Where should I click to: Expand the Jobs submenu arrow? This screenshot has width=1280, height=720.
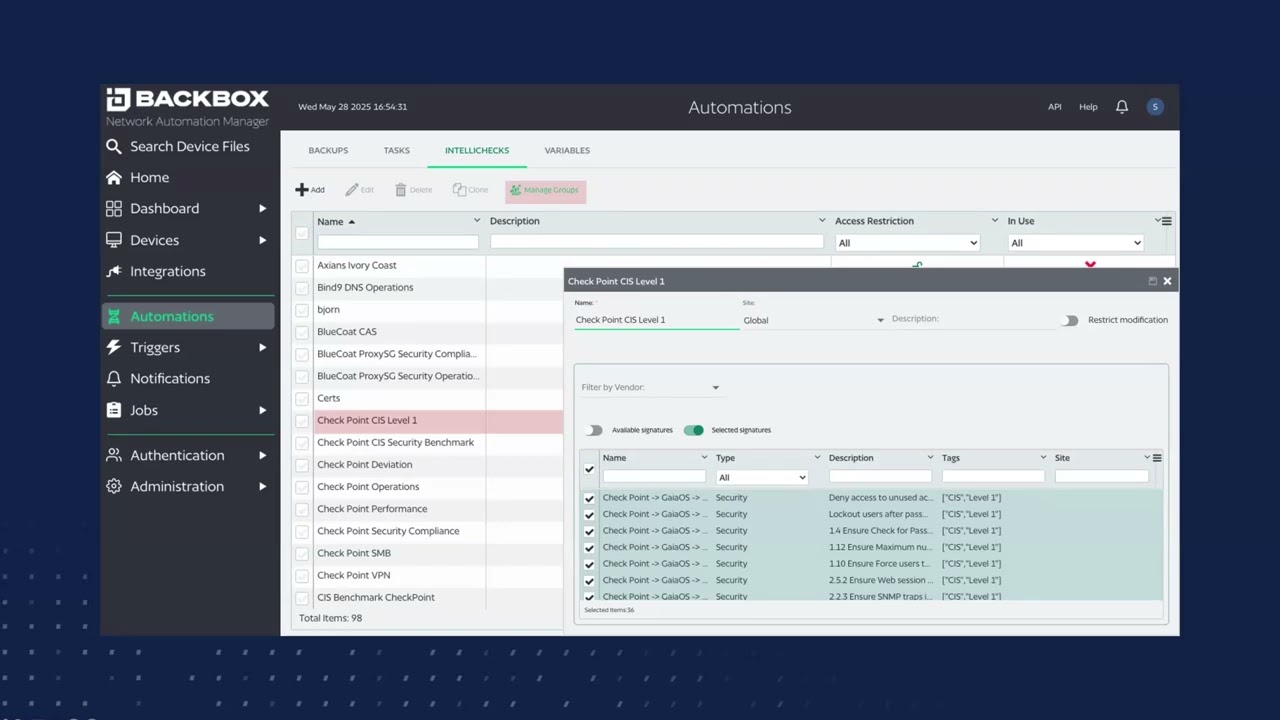(x=263, y=410)
